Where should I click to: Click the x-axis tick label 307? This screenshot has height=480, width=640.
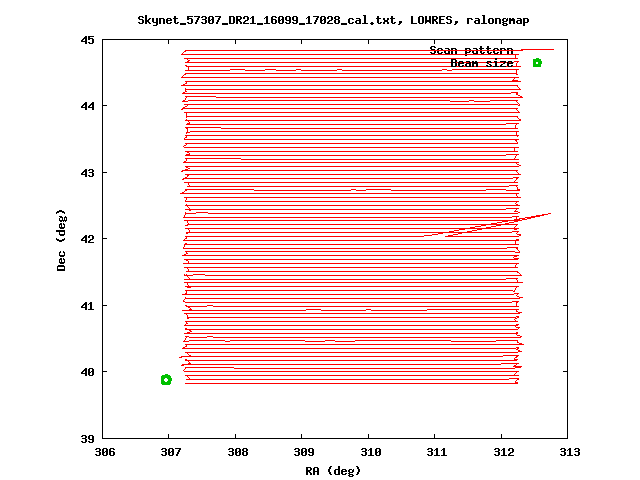pos(170,452)
